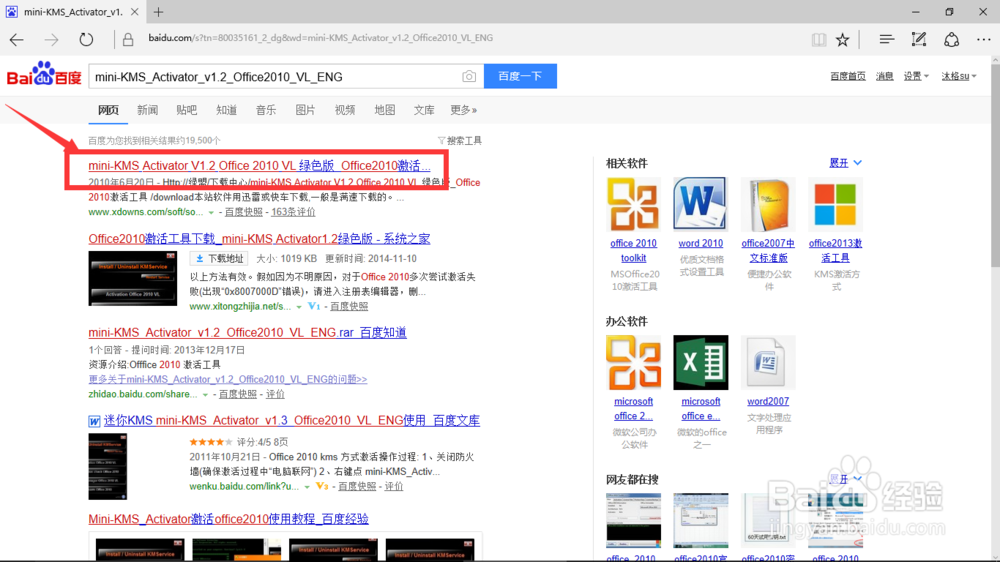Open a new tab with the plus button
The image size is (1000, 562).
click(158, 11)
